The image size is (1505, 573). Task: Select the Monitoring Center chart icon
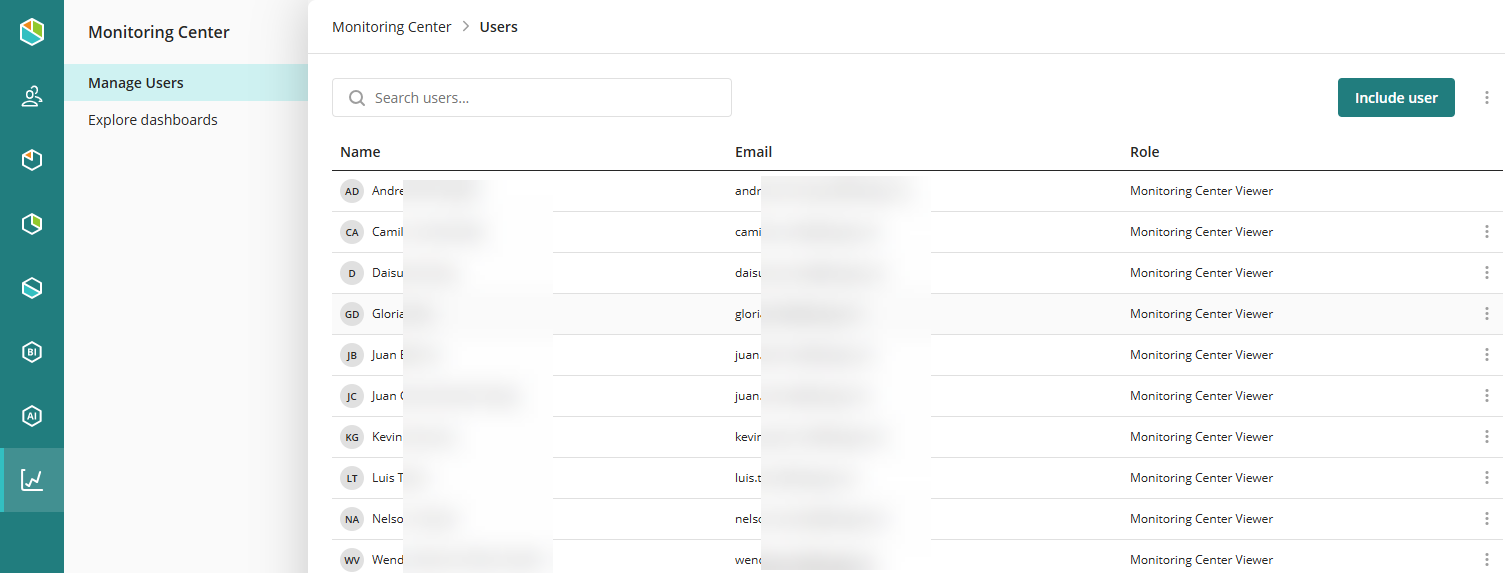[32, 480]
